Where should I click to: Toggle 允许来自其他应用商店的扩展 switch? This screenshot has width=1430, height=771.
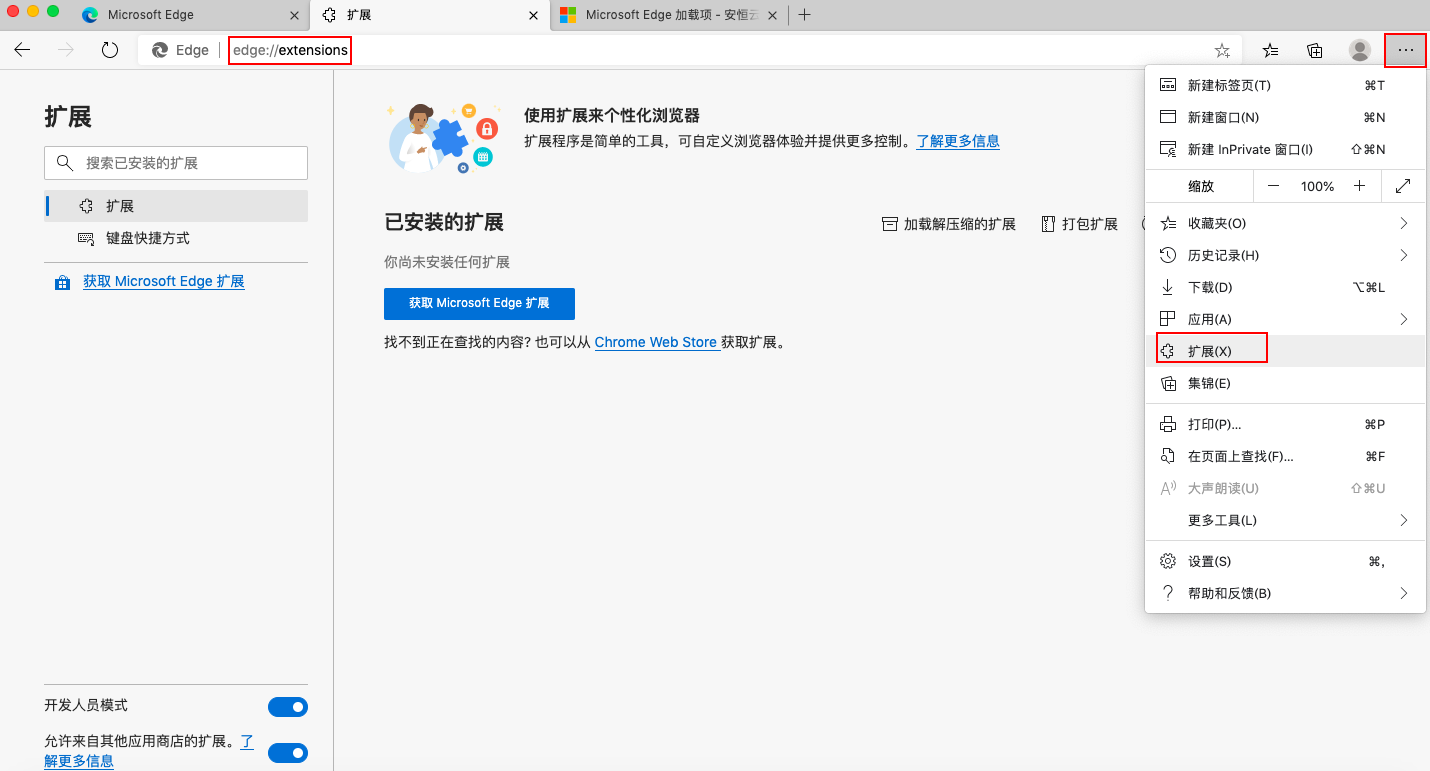(288, 753)
